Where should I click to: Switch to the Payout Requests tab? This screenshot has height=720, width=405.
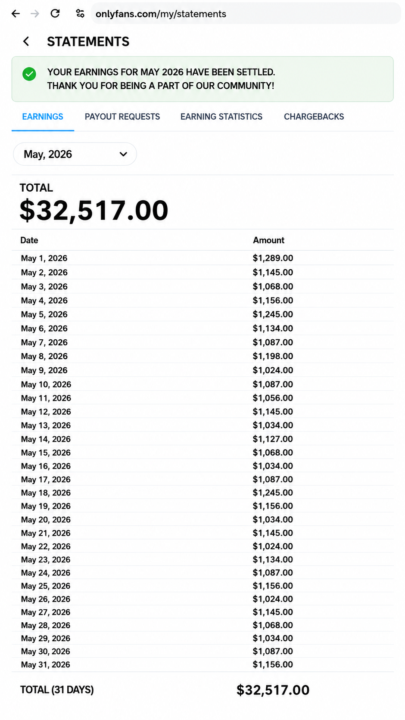122,117
